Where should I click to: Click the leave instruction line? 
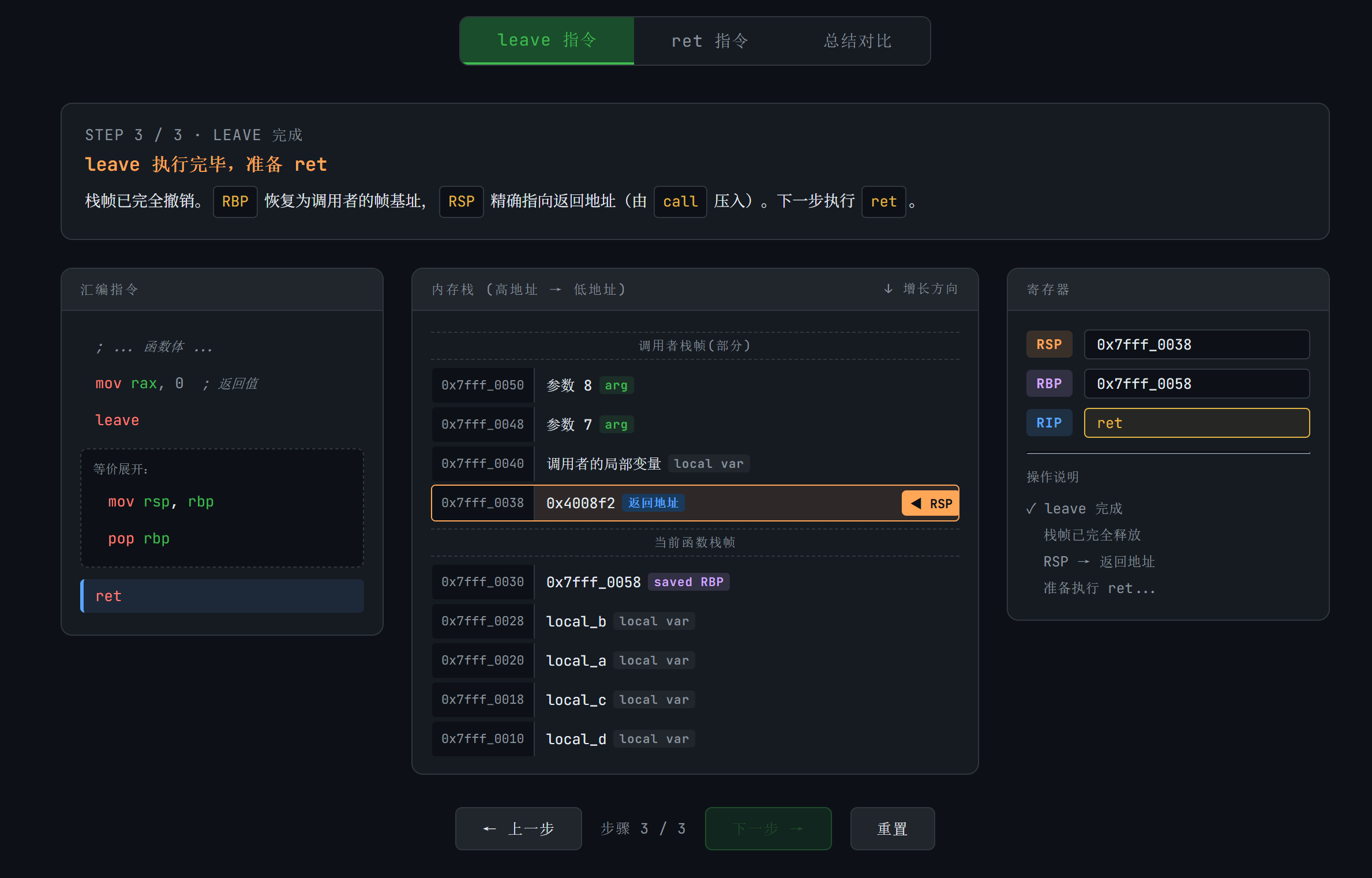pyautogui.click(x=117, y=421)
